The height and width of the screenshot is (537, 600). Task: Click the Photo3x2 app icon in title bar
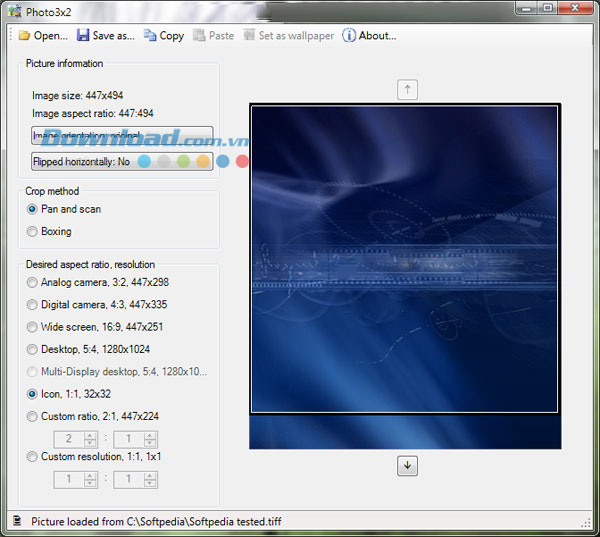15,9
